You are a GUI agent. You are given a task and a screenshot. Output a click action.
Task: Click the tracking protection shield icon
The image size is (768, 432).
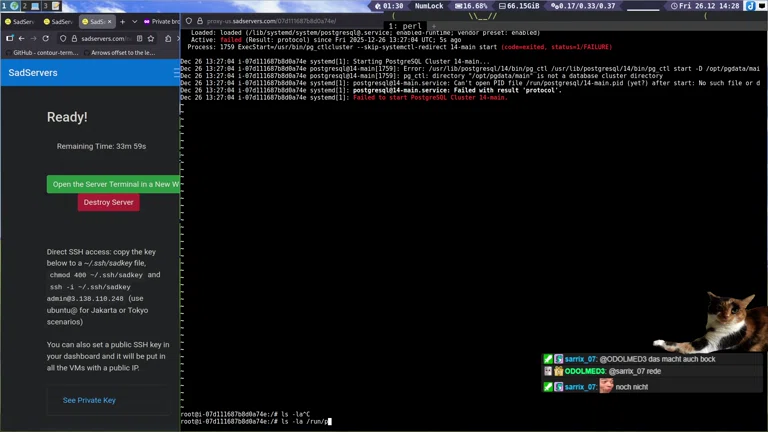(63, 38)
